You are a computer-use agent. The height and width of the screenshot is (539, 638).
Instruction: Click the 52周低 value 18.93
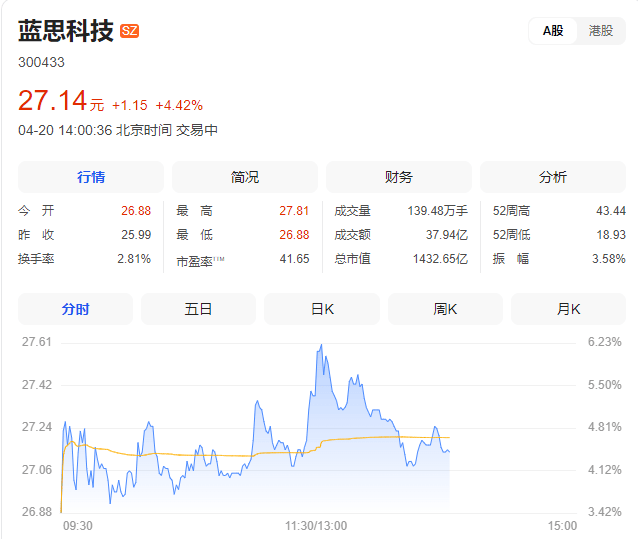point(611,235)
